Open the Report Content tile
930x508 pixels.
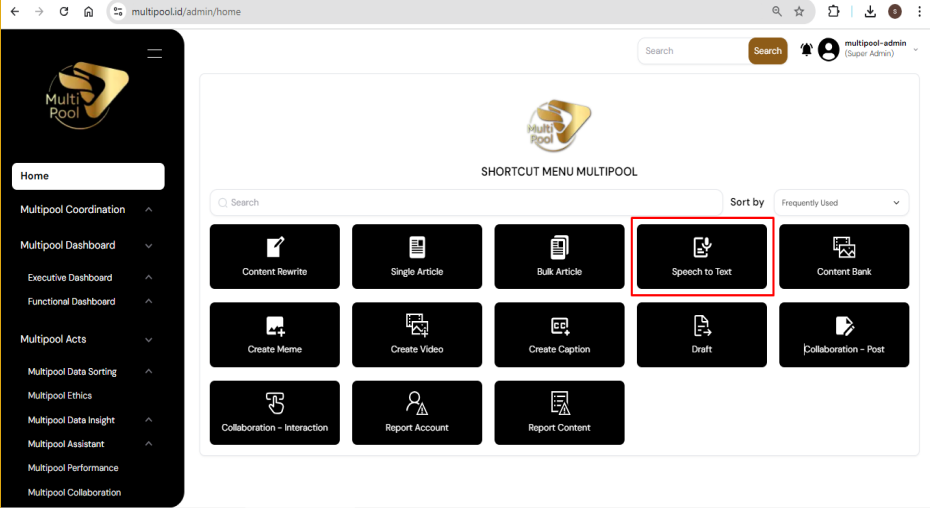click(559, 412)
